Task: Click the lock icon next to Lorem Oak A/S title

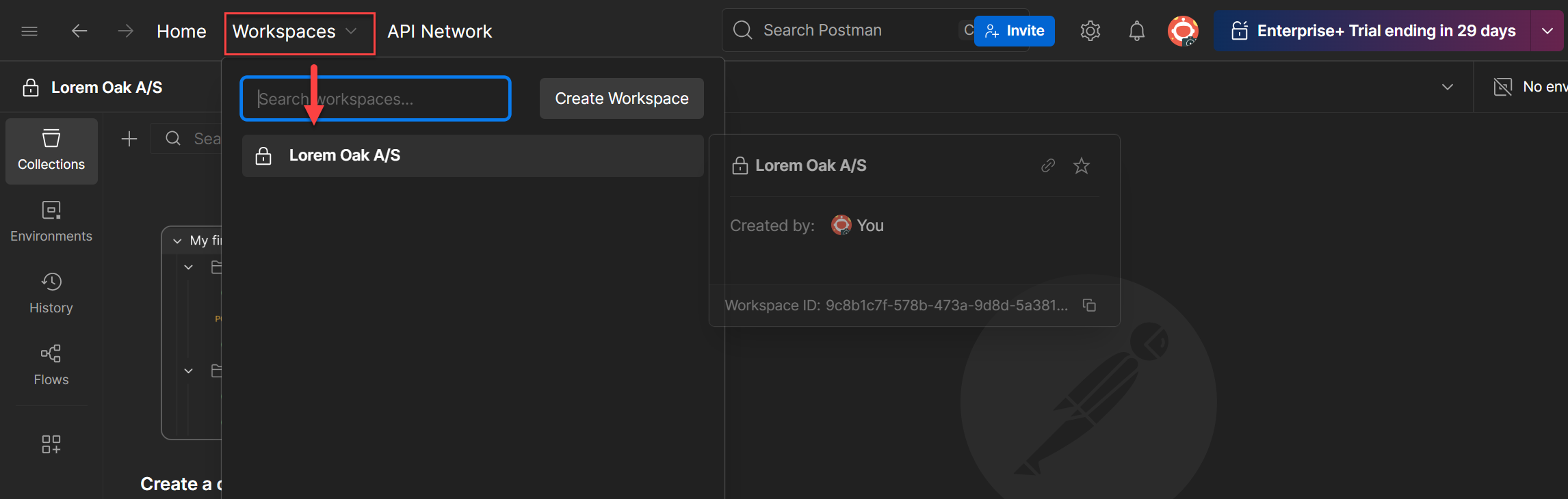Action: (31, 87)
